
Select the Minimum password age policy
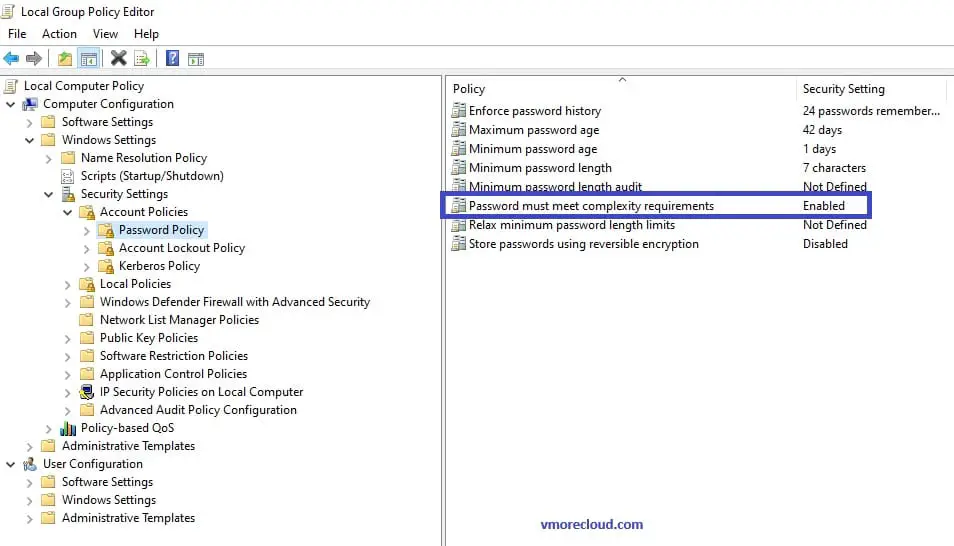click(x=532, y=149)
